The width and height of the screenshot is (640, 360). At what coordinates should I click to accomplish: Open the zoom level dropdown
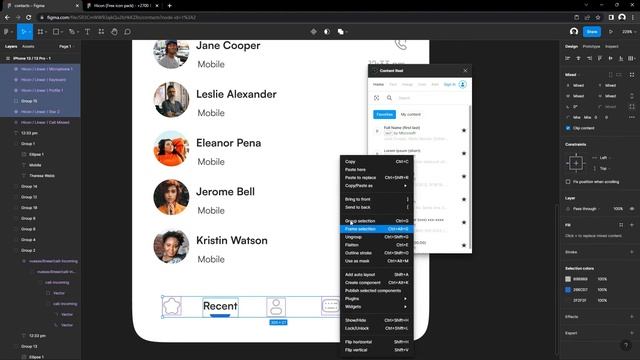629,32
